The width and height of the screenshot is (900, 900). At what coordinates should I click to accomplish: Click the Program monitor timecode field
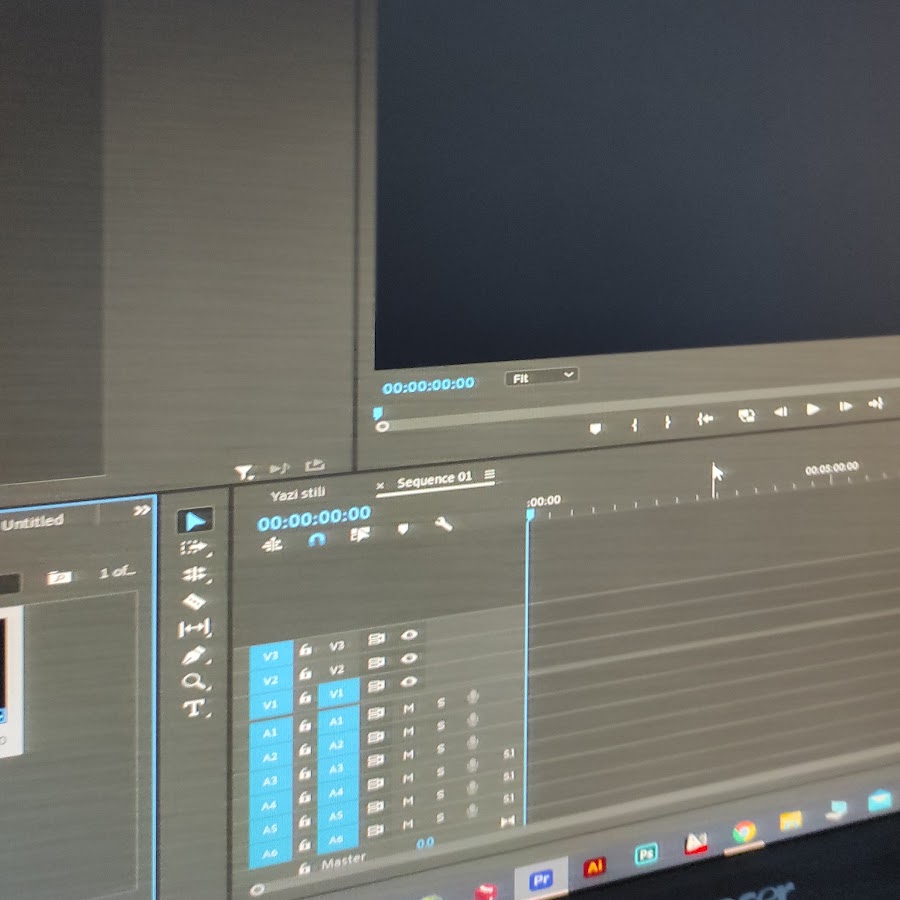point(428,385)
